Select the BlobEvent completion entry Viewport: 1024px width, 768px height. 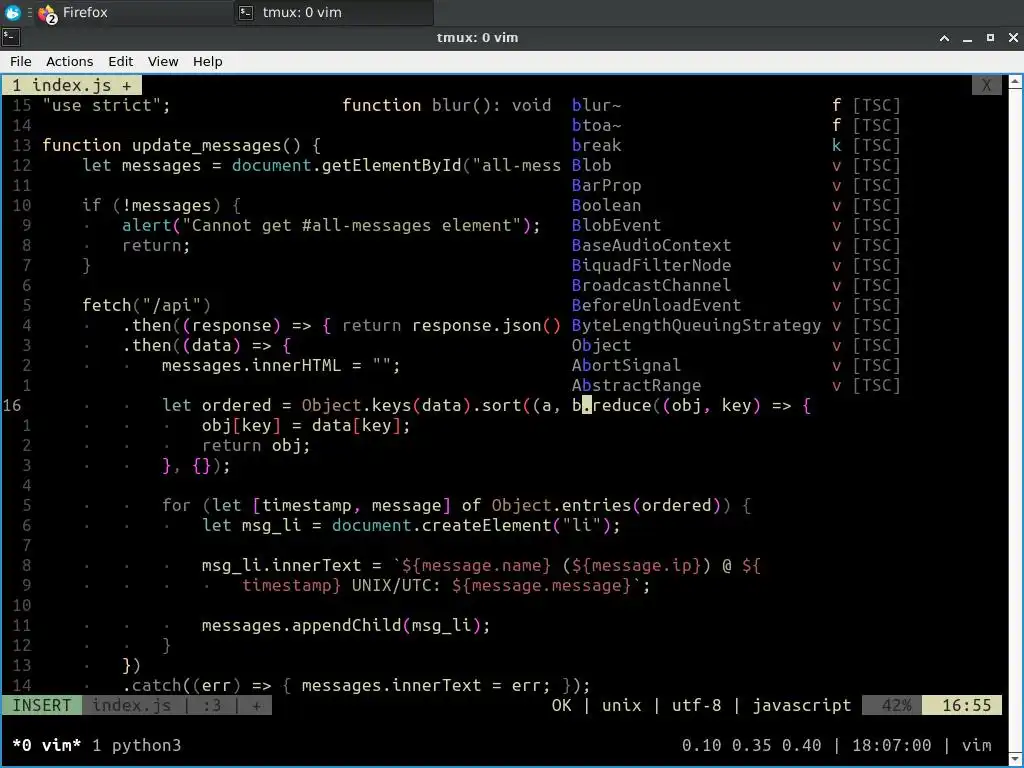[735, 225]
